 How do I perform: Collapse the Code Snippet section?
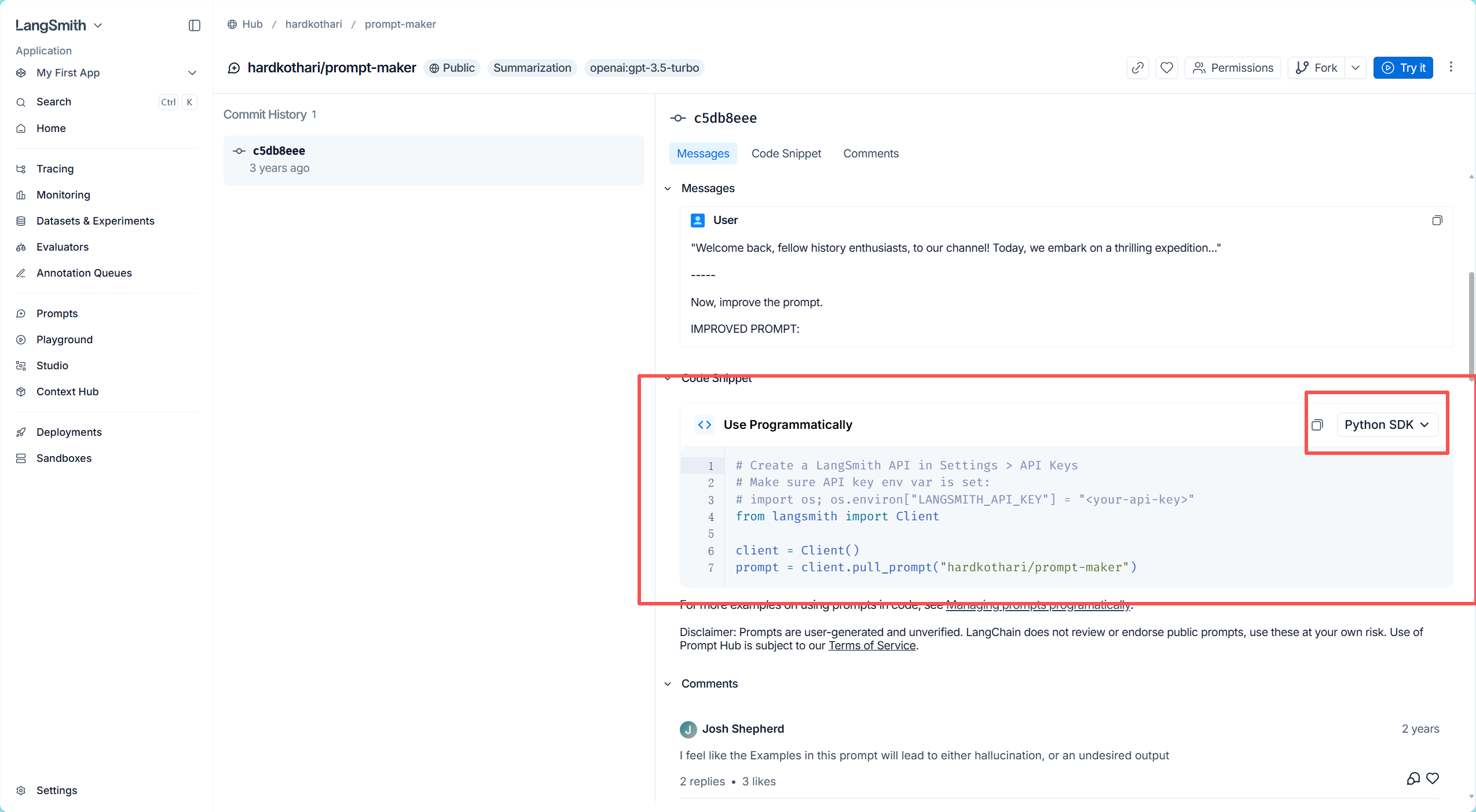click(668, 379)
